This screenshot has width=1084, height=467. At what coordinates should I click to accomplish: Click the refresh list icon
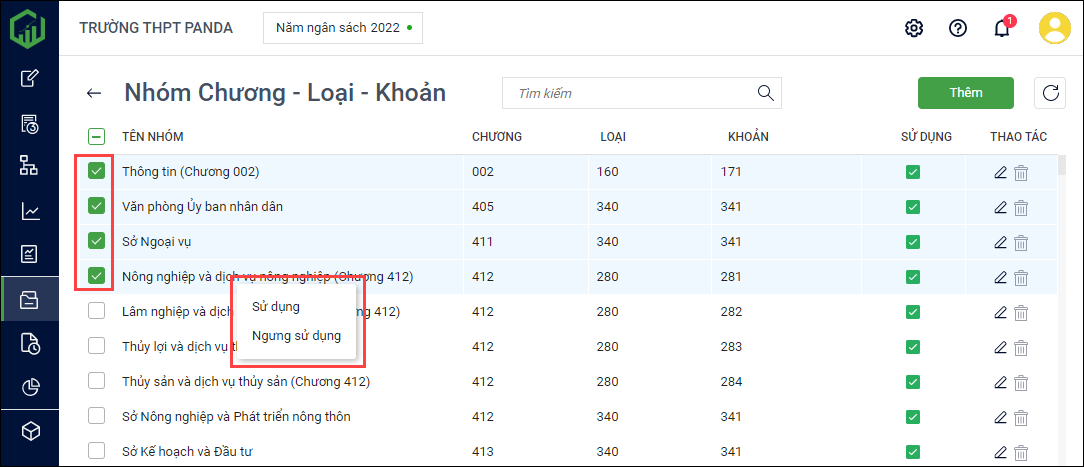tap(1050, 93)
